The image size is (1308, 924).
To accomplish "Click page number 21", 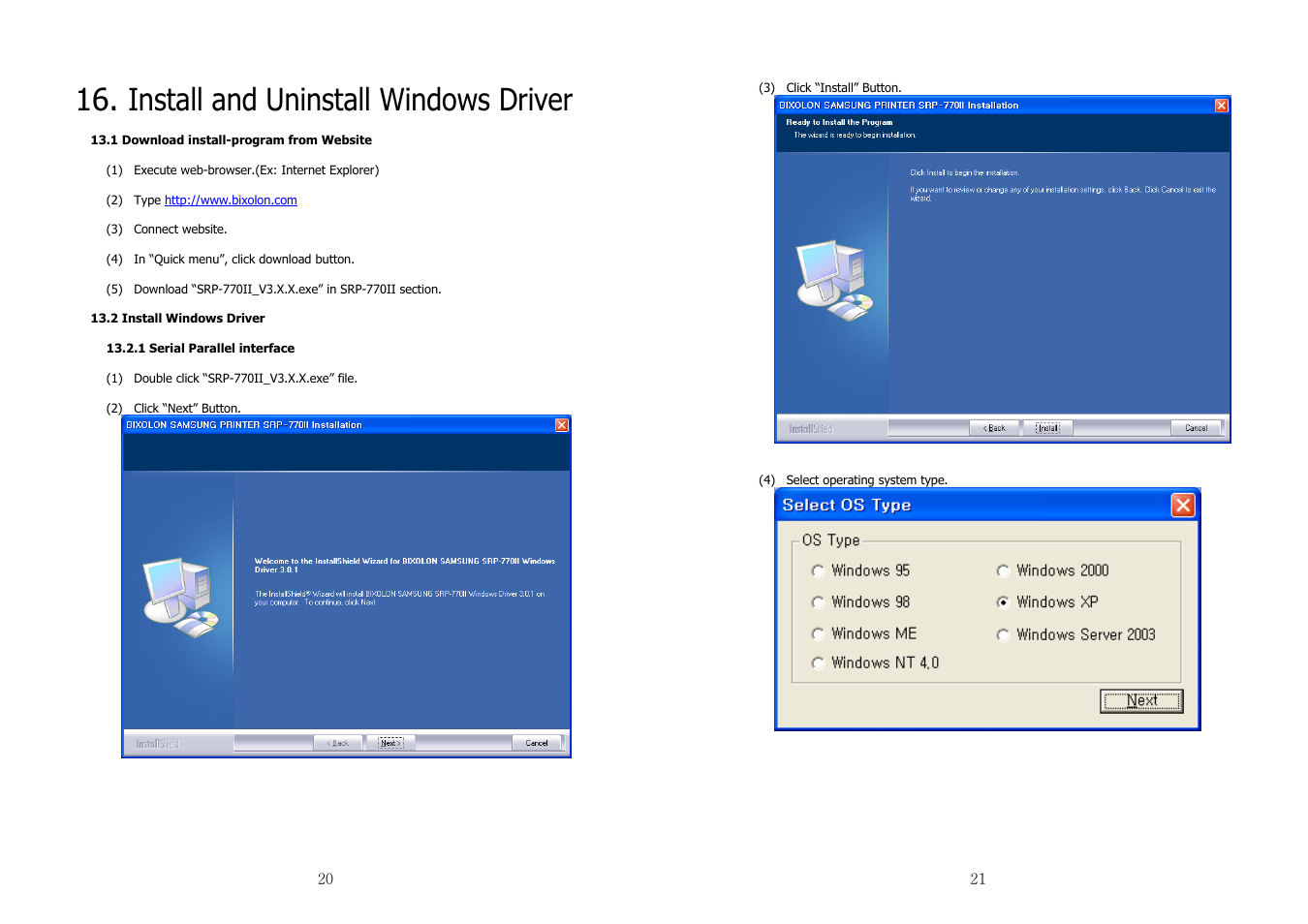I will [x=978, y=879].
